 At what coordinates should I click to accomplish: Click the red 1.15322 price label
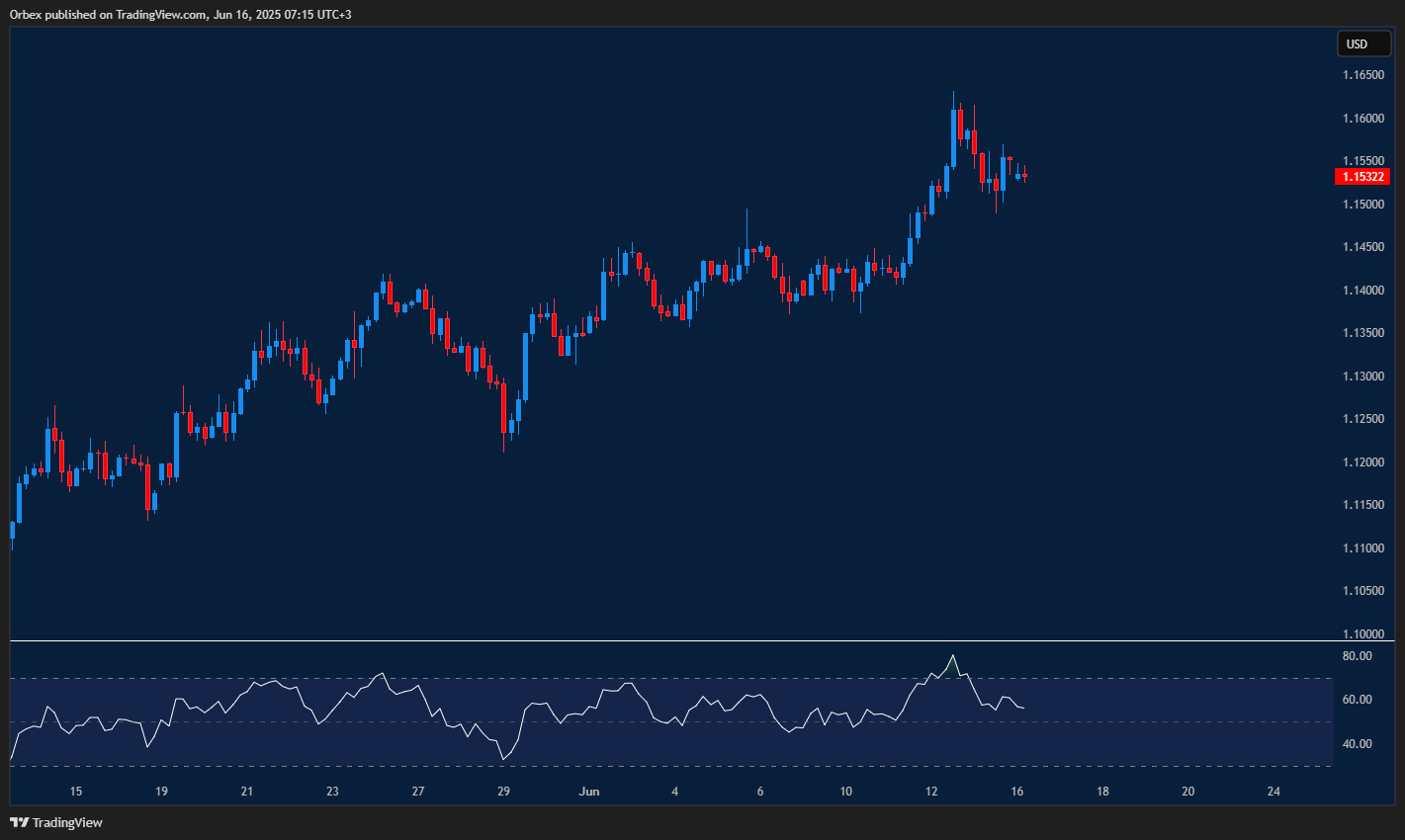[1362, 176]
